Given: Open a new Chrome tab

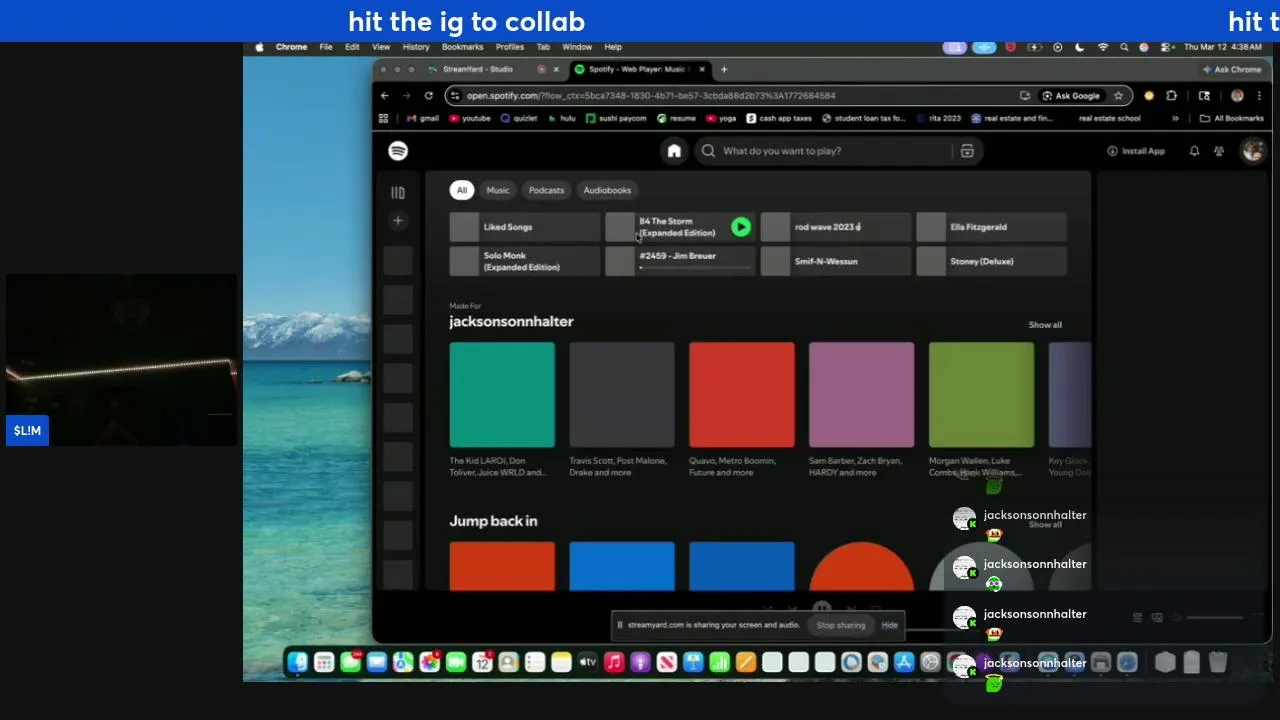Looking at the screenshot, I should (x=724, y=69).
